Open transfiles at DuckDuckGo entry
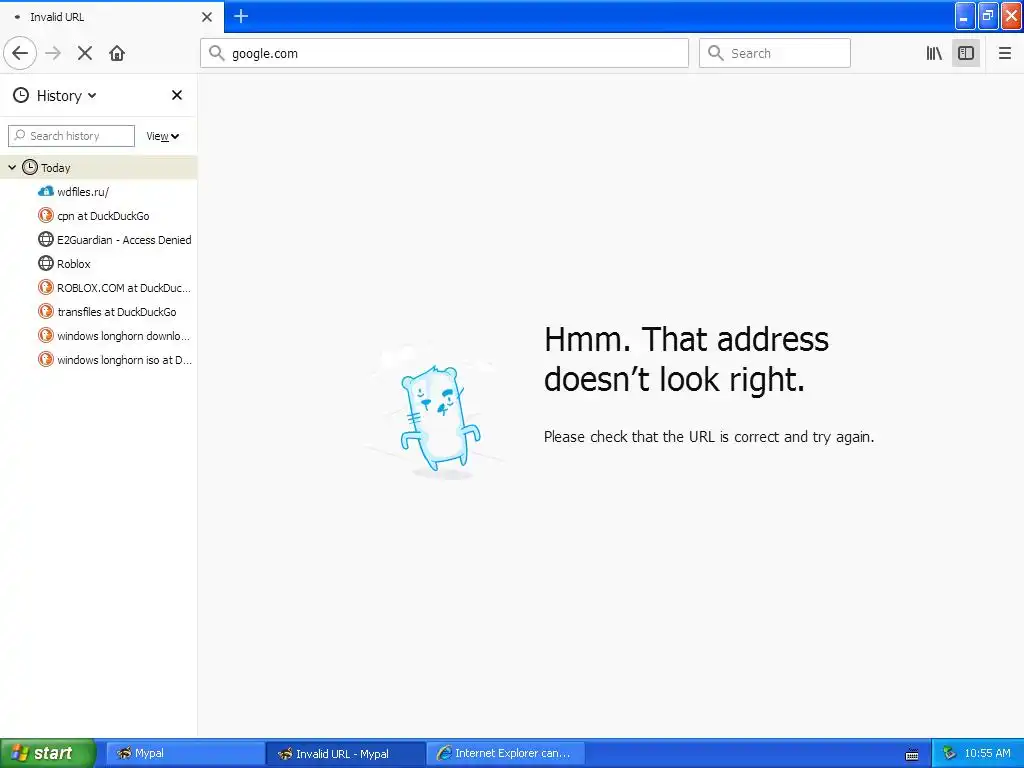1024x768 pixels. (x=99, y=312)
